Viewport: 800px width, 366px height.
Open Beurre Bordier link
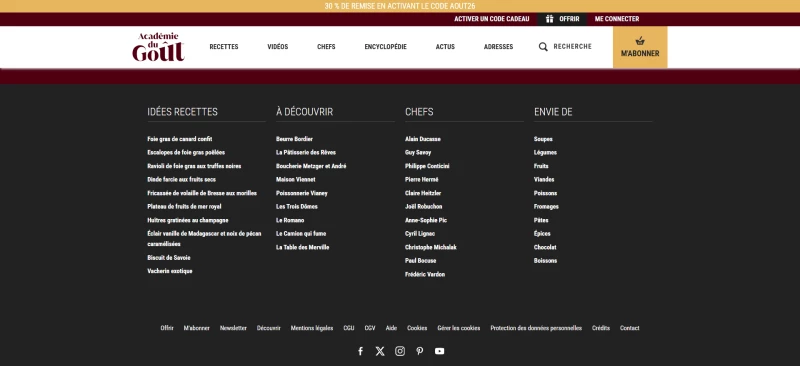click(x=294, y=139)
